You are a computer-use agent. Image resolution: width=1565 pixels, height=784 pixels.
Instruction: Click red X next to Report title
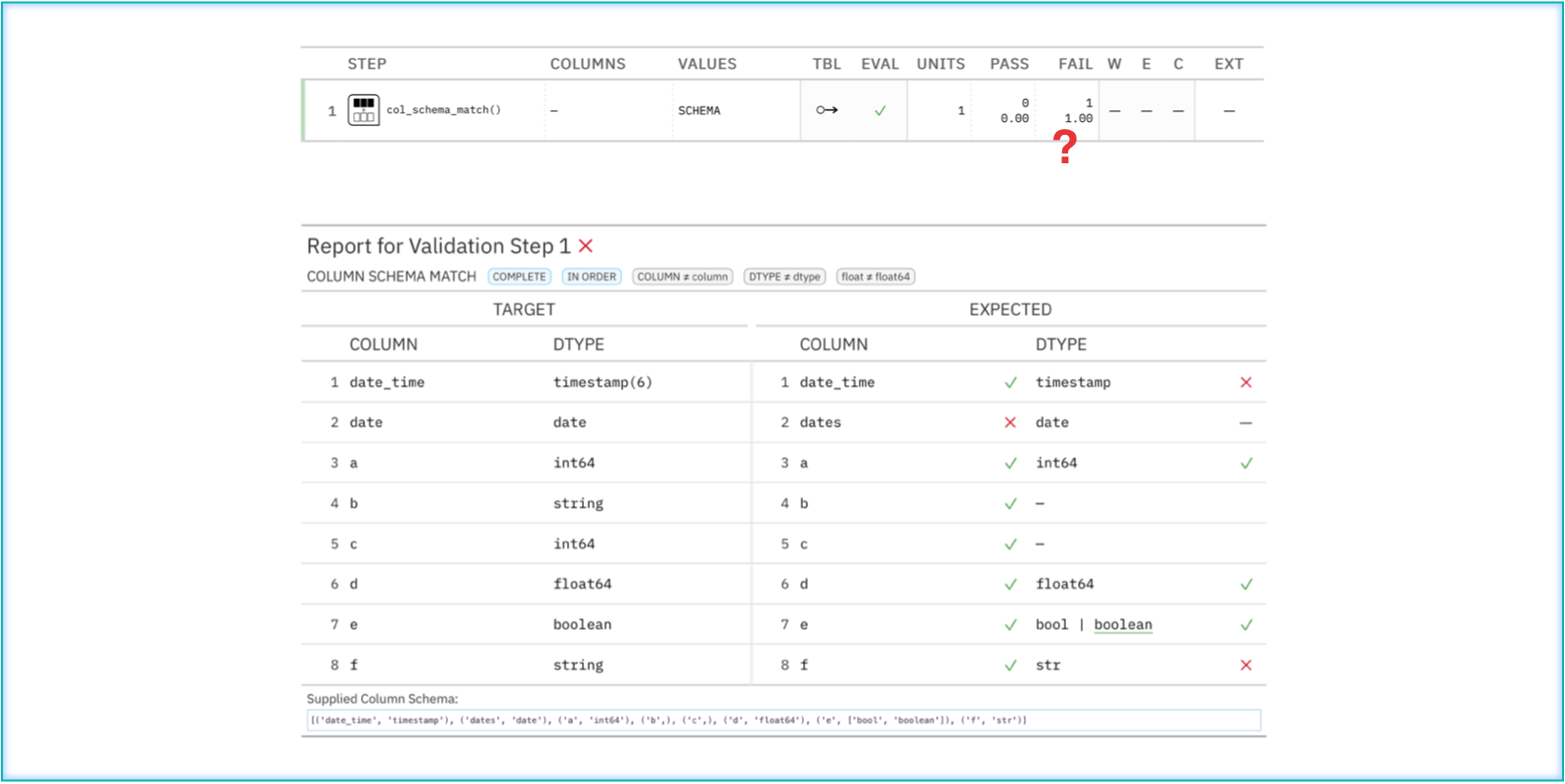coord(586,246)
